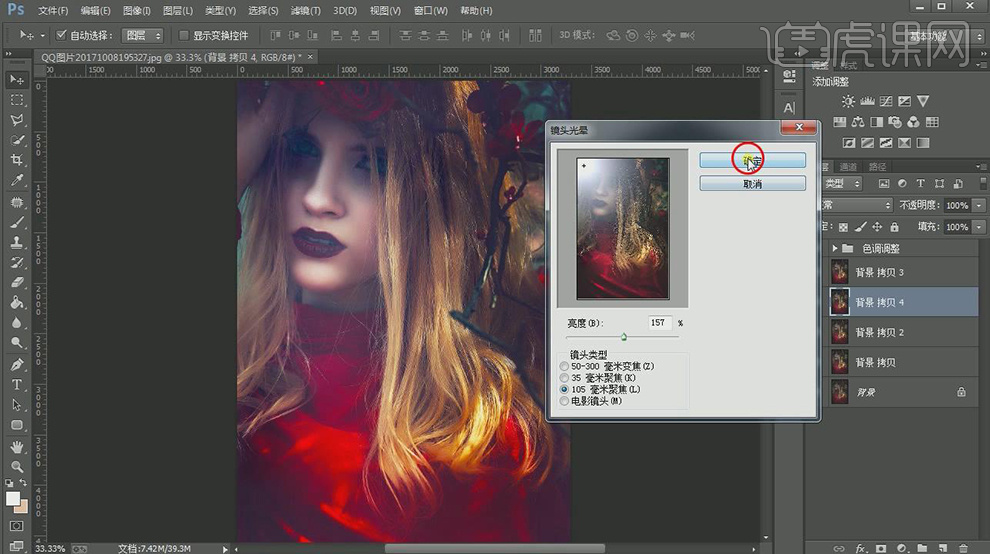This screenshot has height=554, width=990.
Task: Select the Crop tool
Action: click(17, 161)
